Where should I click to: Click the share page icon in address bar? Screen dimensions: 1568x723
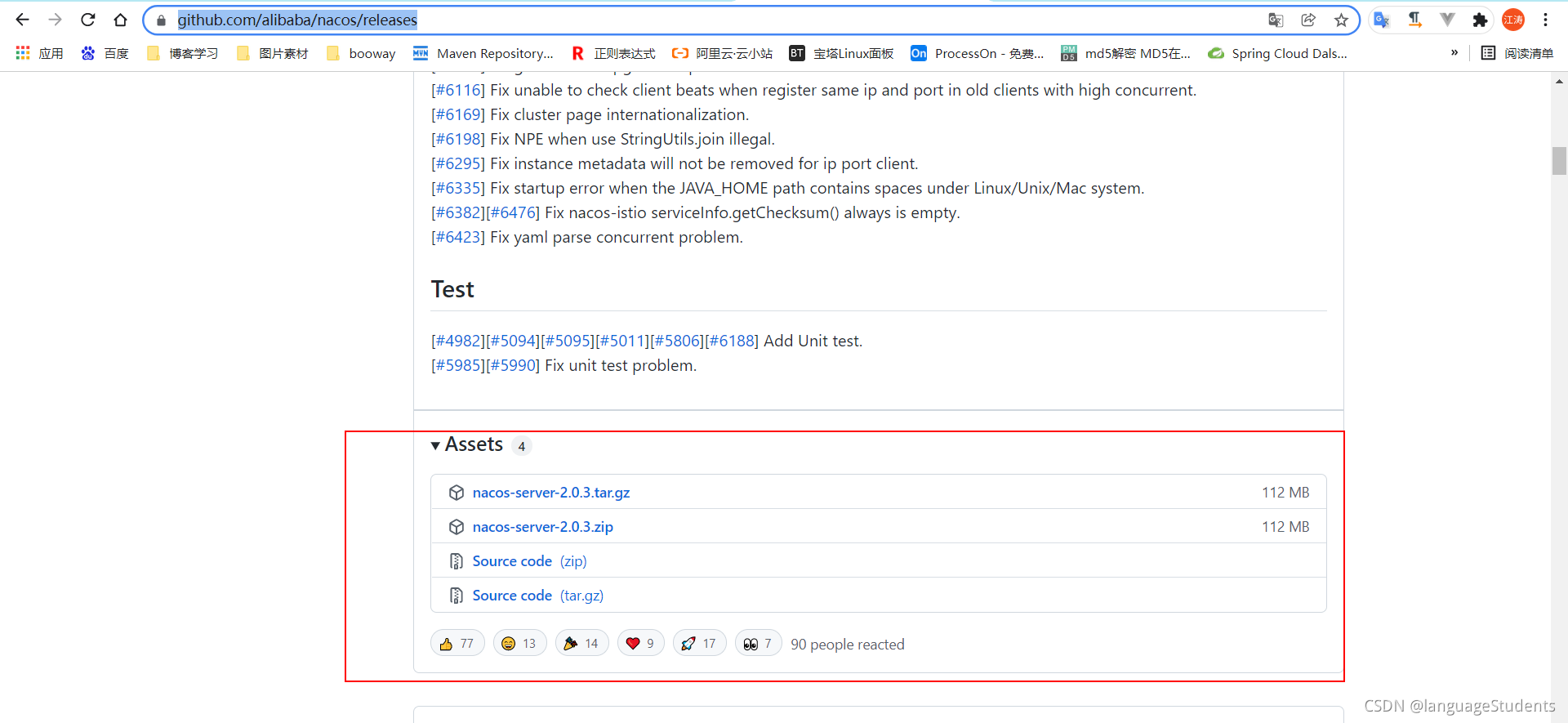click(1308, 20)
